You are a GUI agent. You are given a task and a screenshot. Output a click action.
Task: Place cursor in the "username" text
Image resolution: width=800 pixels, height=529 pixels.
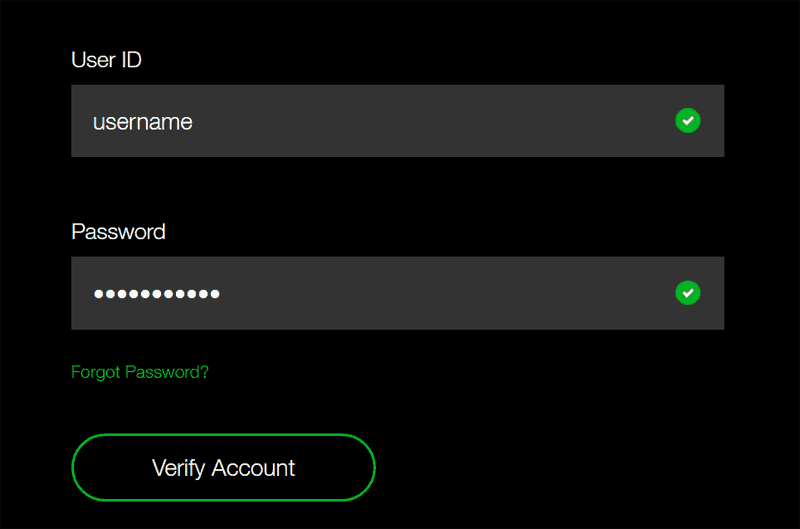142,122
